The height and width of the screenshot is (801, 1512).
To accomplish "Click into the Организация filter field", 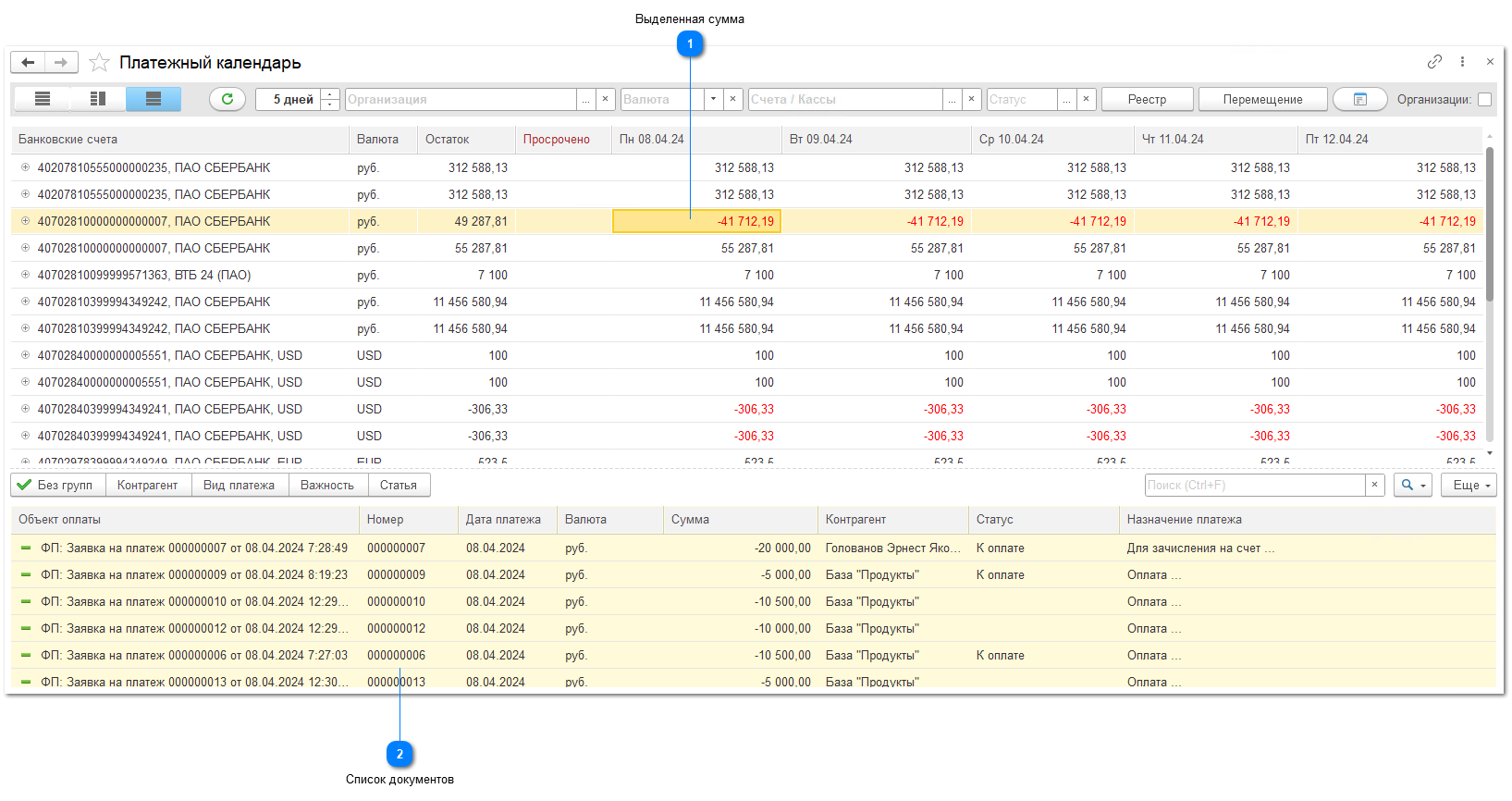I will pos(461,99).
